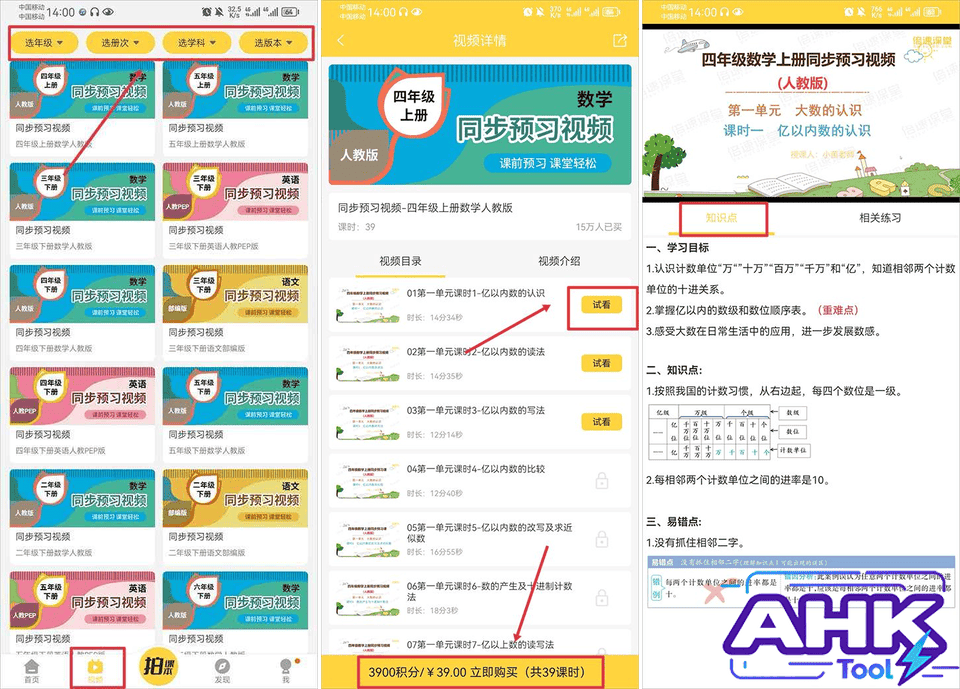Open the 三年级下册数学人教版 course card
960x689 pixels.
click(82, 209)
